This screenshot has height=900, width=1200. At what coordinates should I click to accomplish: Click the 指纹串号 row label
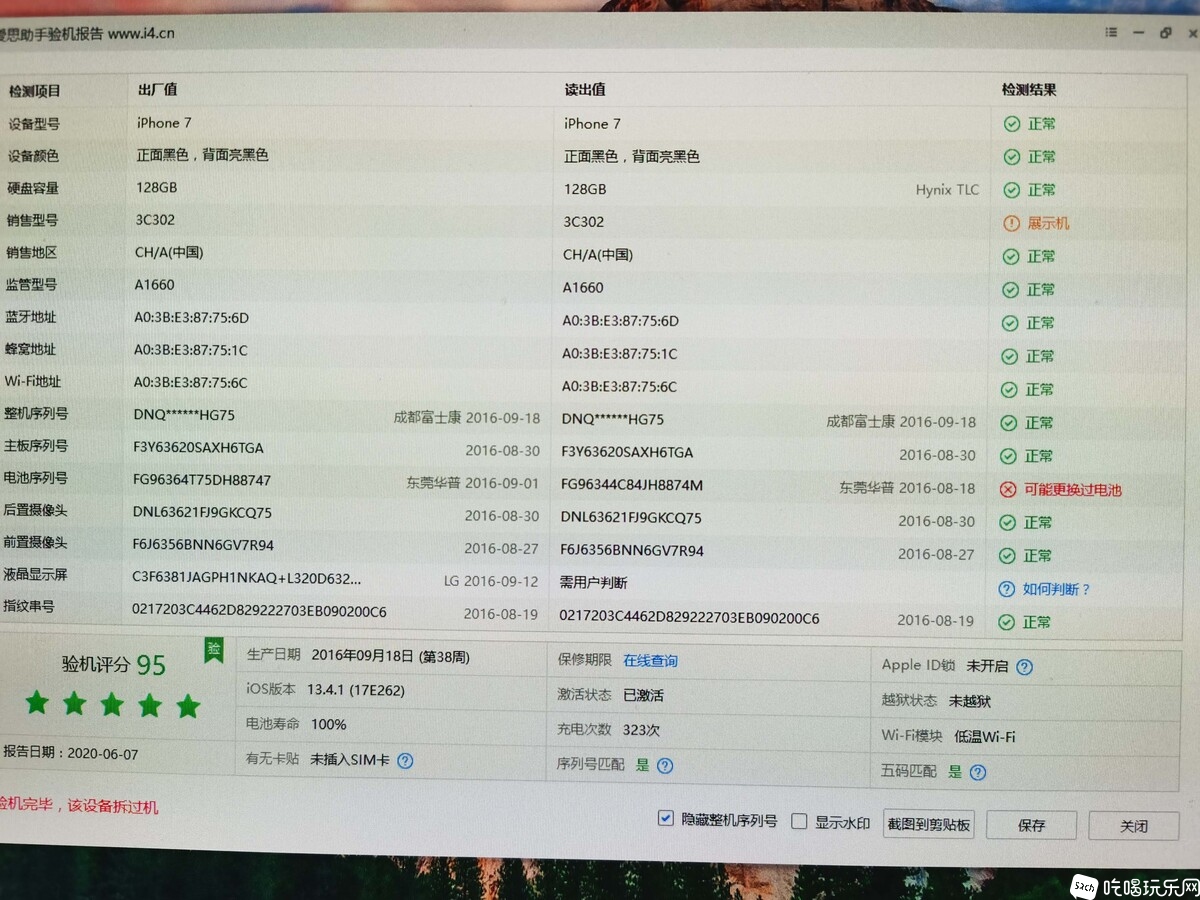tap(28, 606)
